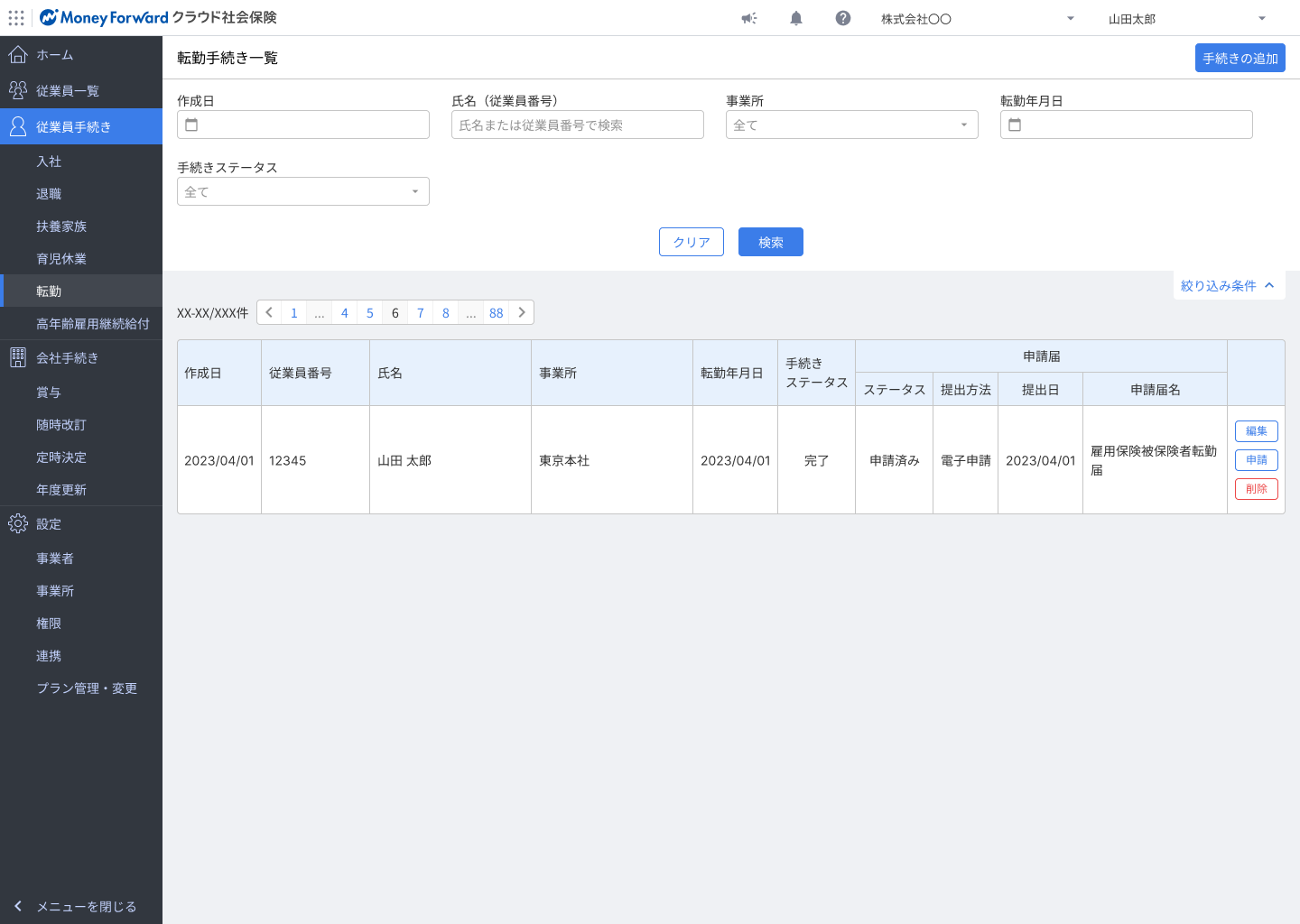
Task: Click 申請 for 山田 太郎 row
Action: tap(1257, 460)
